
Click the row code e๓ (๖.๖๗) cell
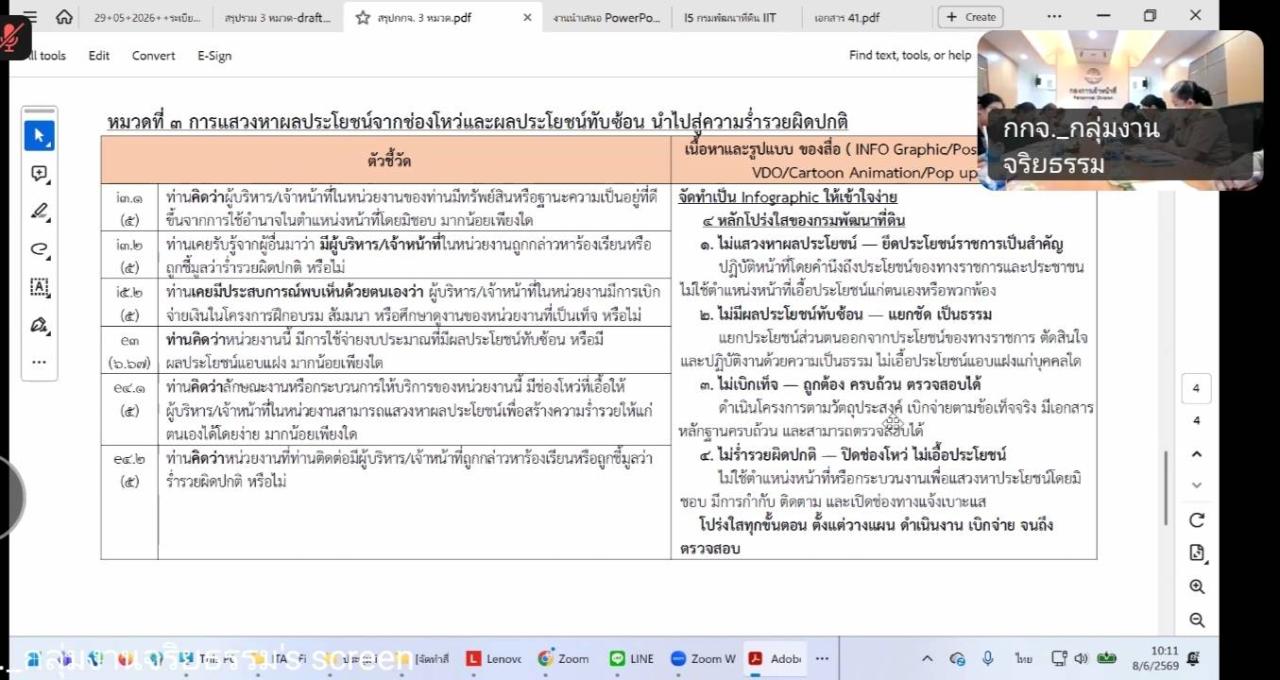pyautogui.click(x=130, y=350)
